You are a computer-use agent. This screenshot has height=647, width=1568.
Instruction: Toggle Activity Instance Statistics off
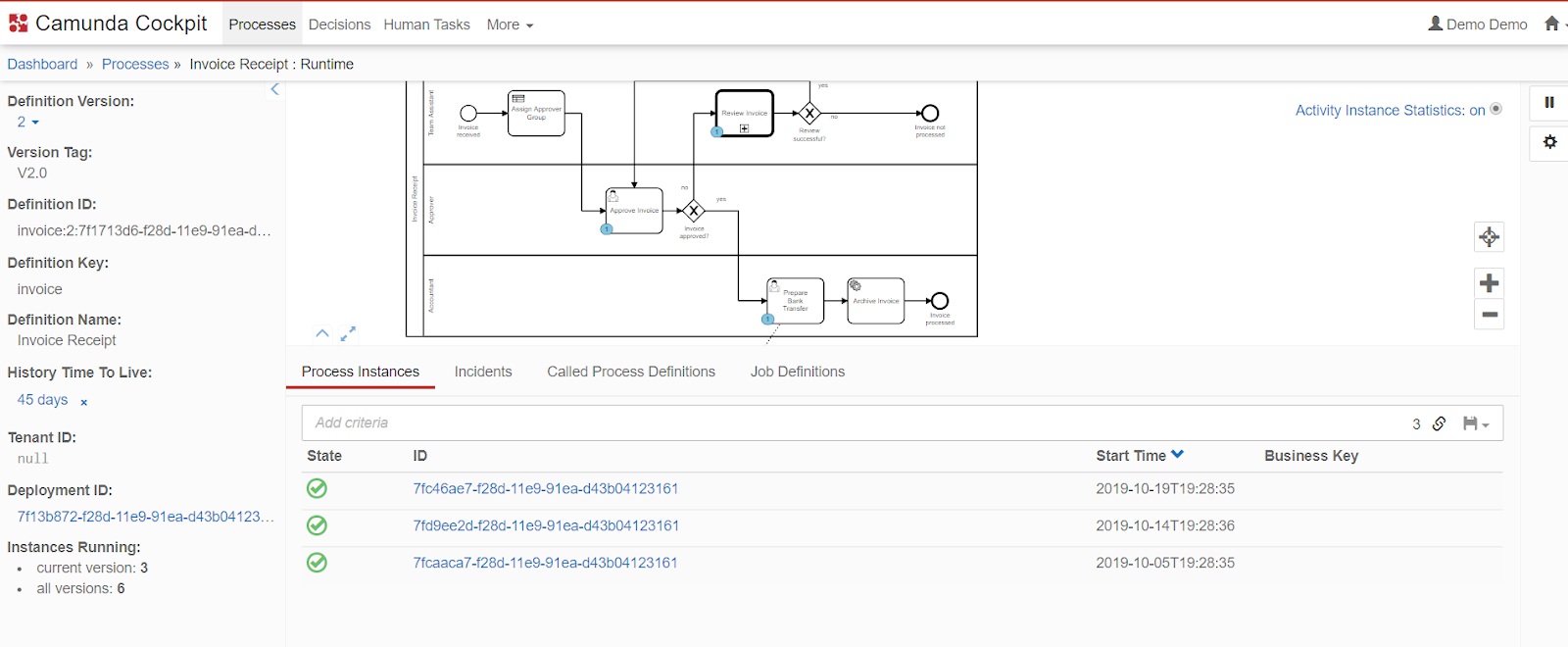coord(1495,110)
